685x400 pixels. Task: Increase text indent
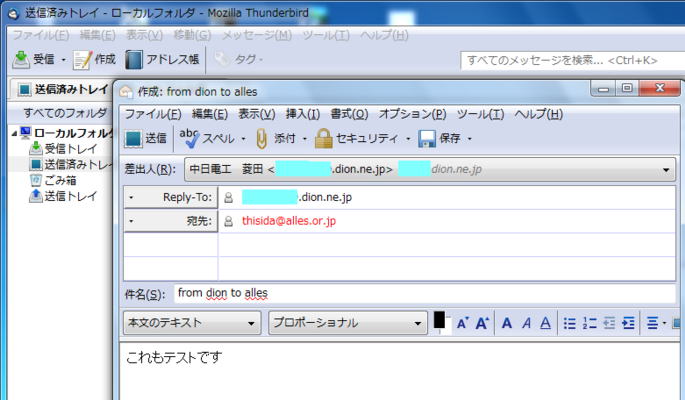pyautogui.click(x=628, y=323)
